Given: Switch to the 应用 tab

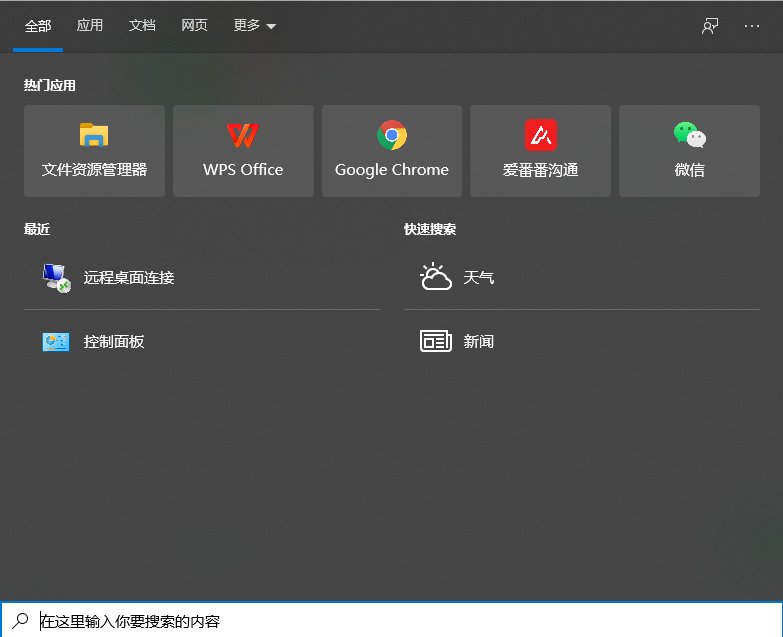Looking at the screenshot, I should coord(90,25).
